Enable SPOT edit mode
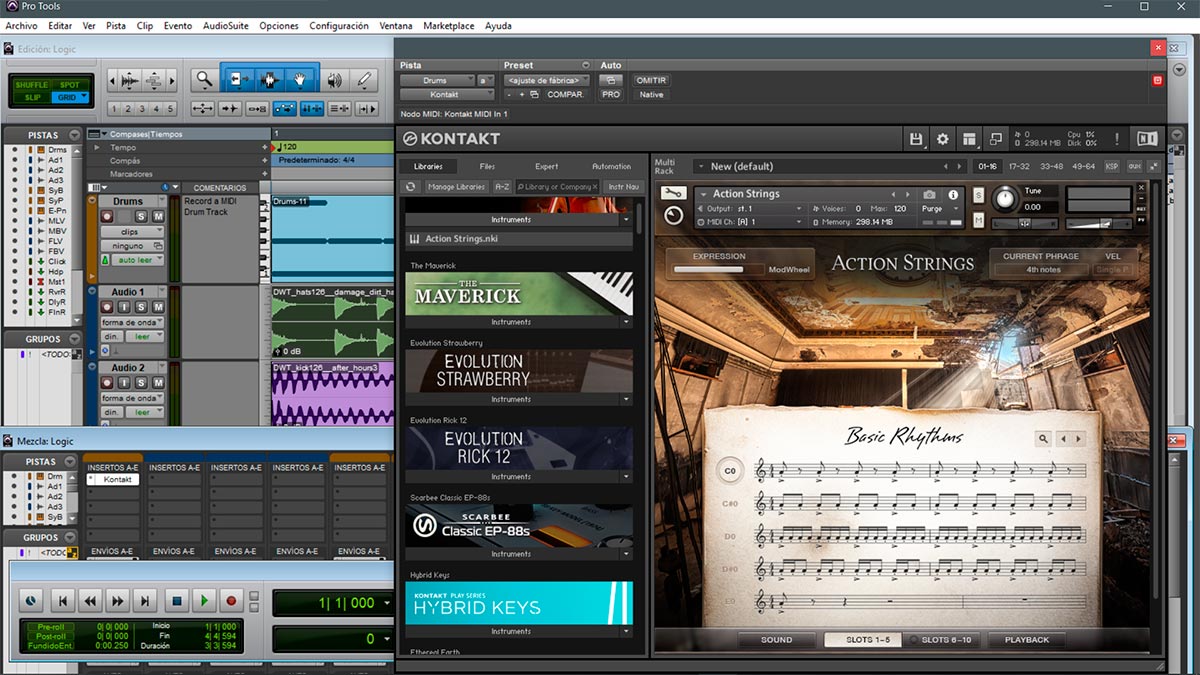This screenshot has height=675, width=1200. pyautogui.click(x=70, y=85)
